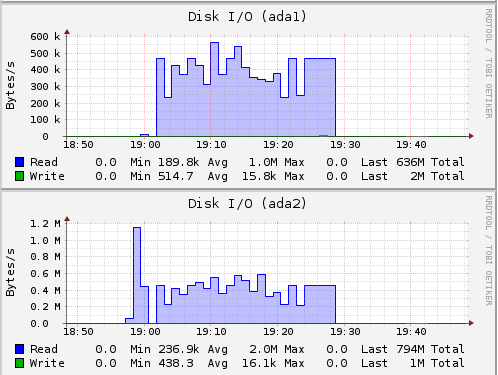
Task: Click the Bytes/s axis label of ada2 graph
Action: (10, 272)
